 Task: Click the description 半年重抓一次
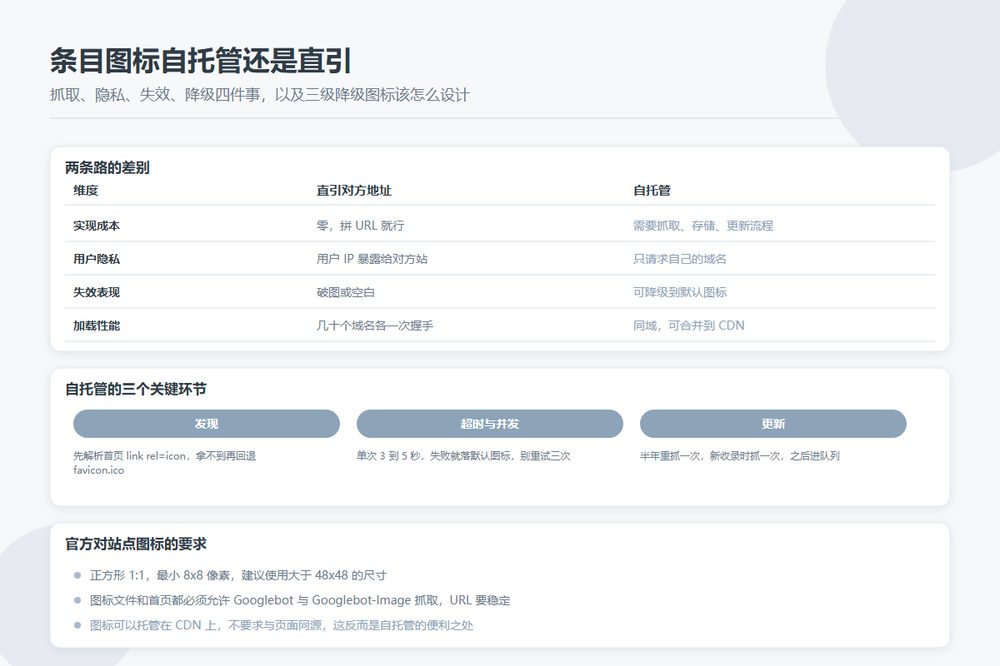[x=740, y=456]
